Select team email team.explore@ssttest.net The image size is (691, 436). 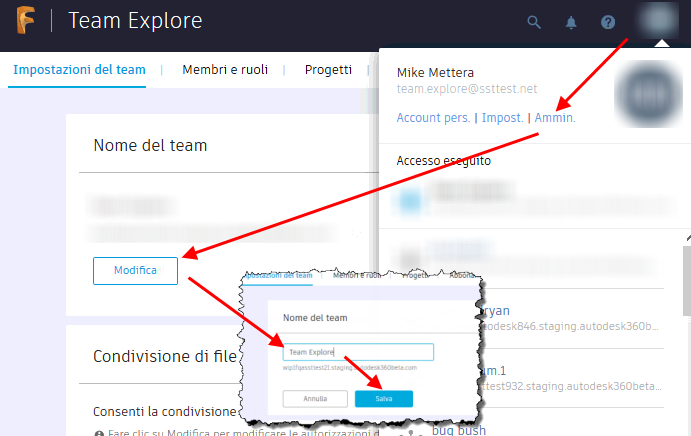[x=467, y=89]
